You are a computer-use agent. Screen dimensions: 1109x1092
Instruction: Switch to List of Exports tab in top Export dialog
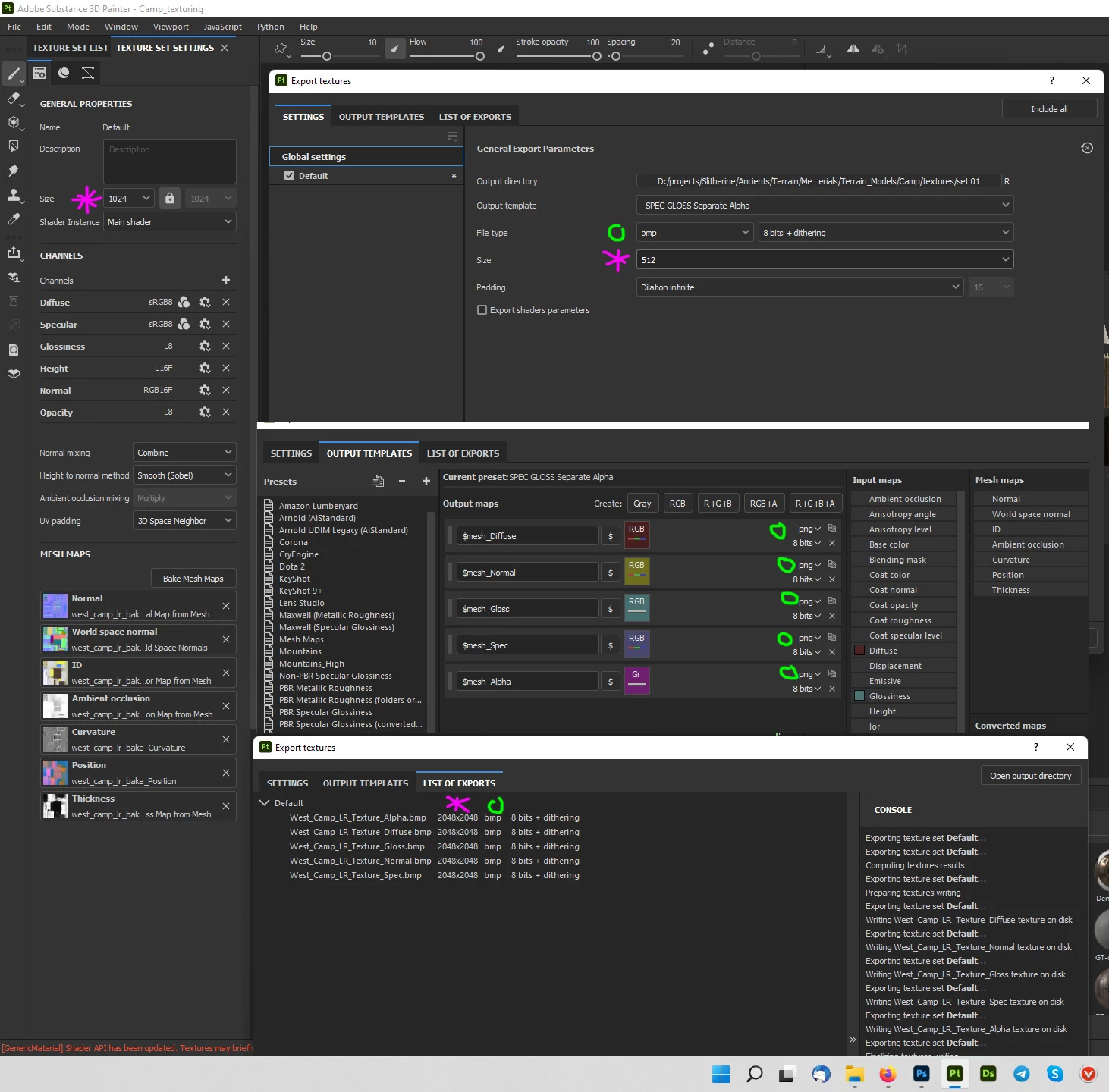[475, 117]
